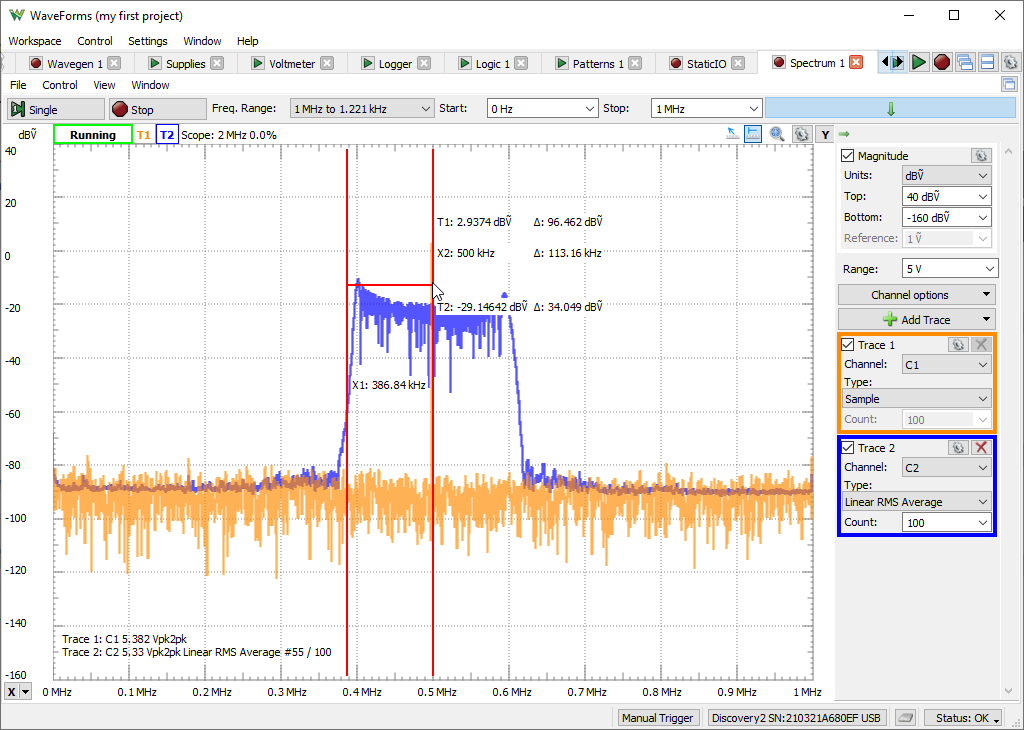Click the tab scroll arrows icon

tap(892, 63)
